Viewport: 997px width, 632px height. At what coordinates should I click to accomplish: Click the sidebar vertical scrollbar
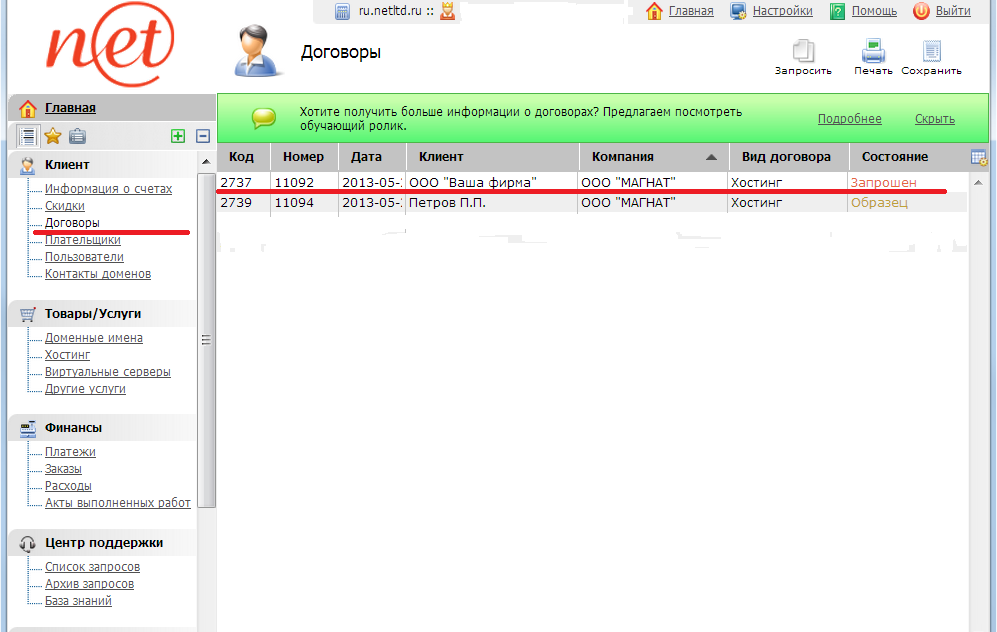coord(207,340)
